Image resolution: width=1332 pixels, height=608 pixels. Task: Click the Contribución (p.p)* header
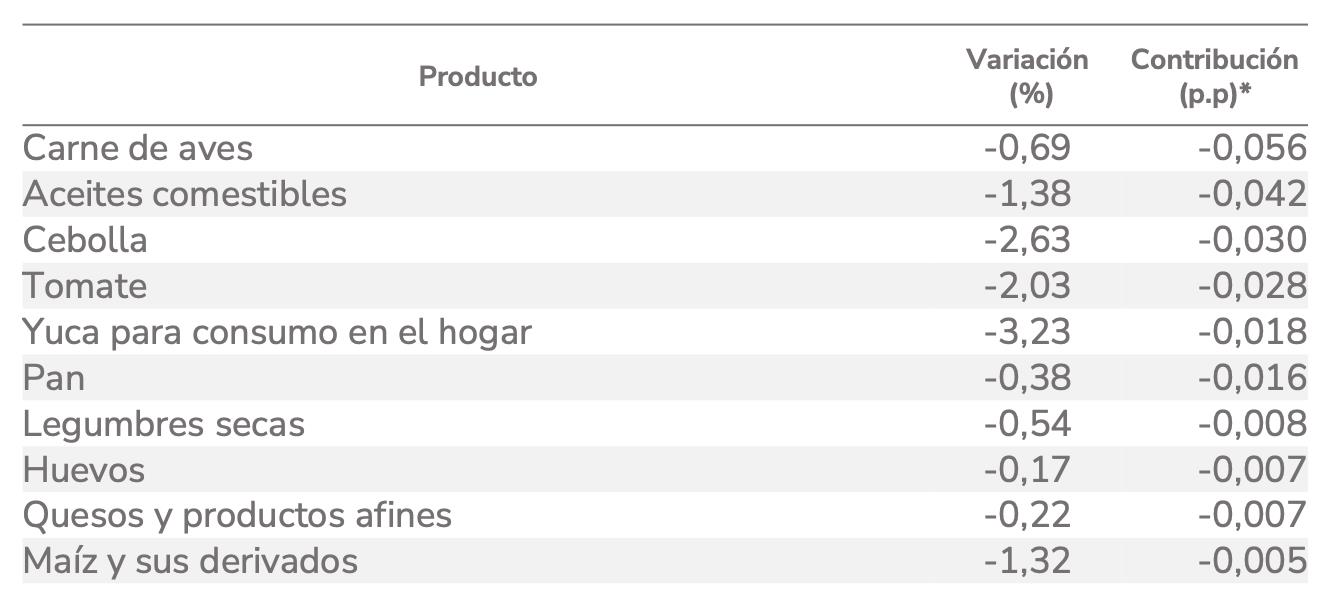click(1214, 76)
